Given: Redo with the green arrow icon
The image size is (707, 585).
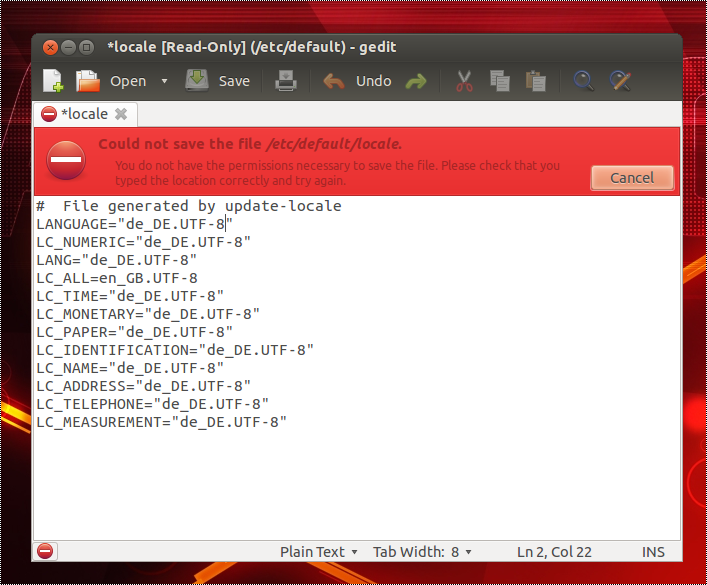Looking at the screenshot, I should click(416, 81).
